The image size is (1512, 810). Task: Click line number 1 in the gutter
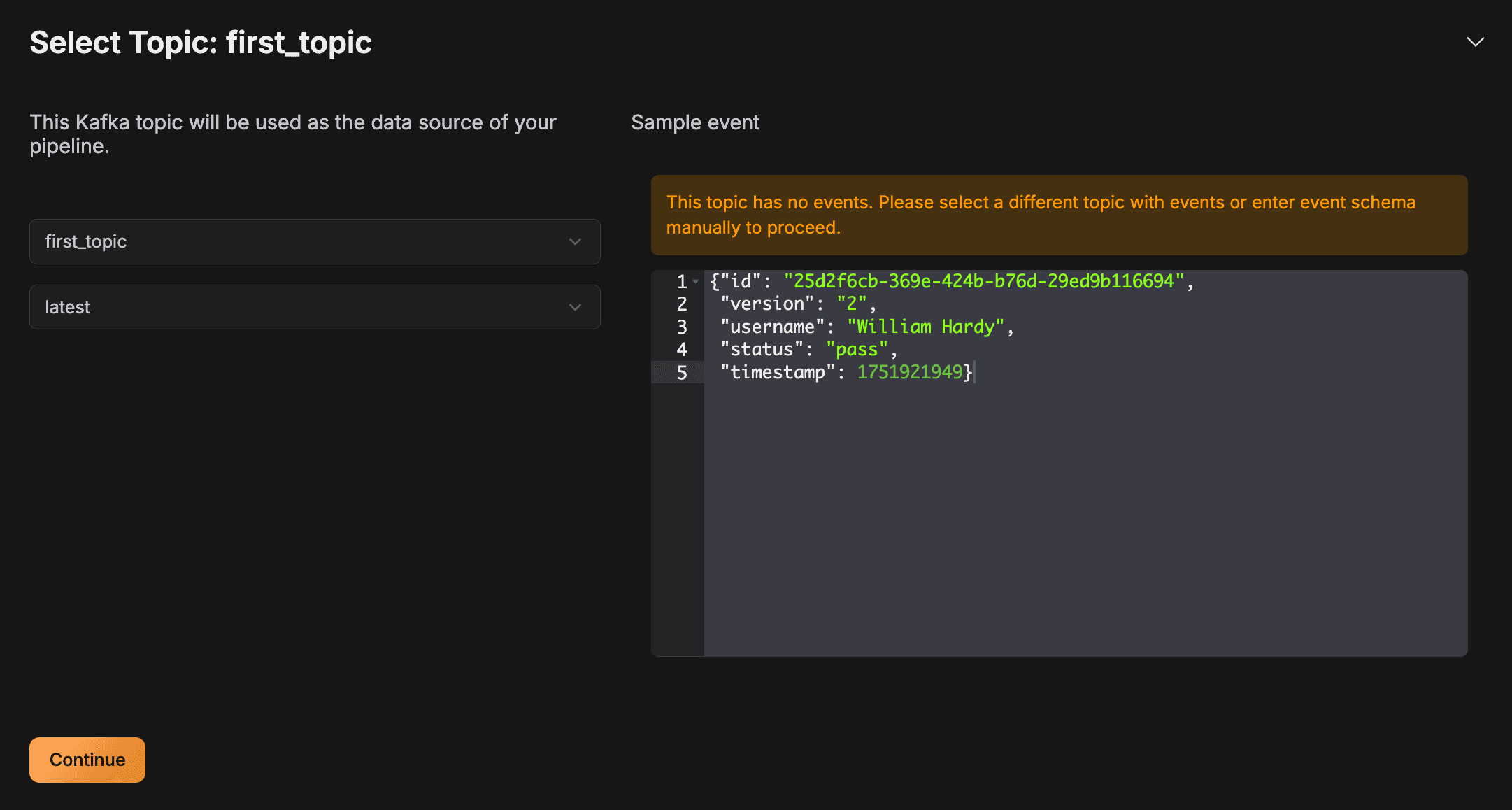(x=682, y=282)
